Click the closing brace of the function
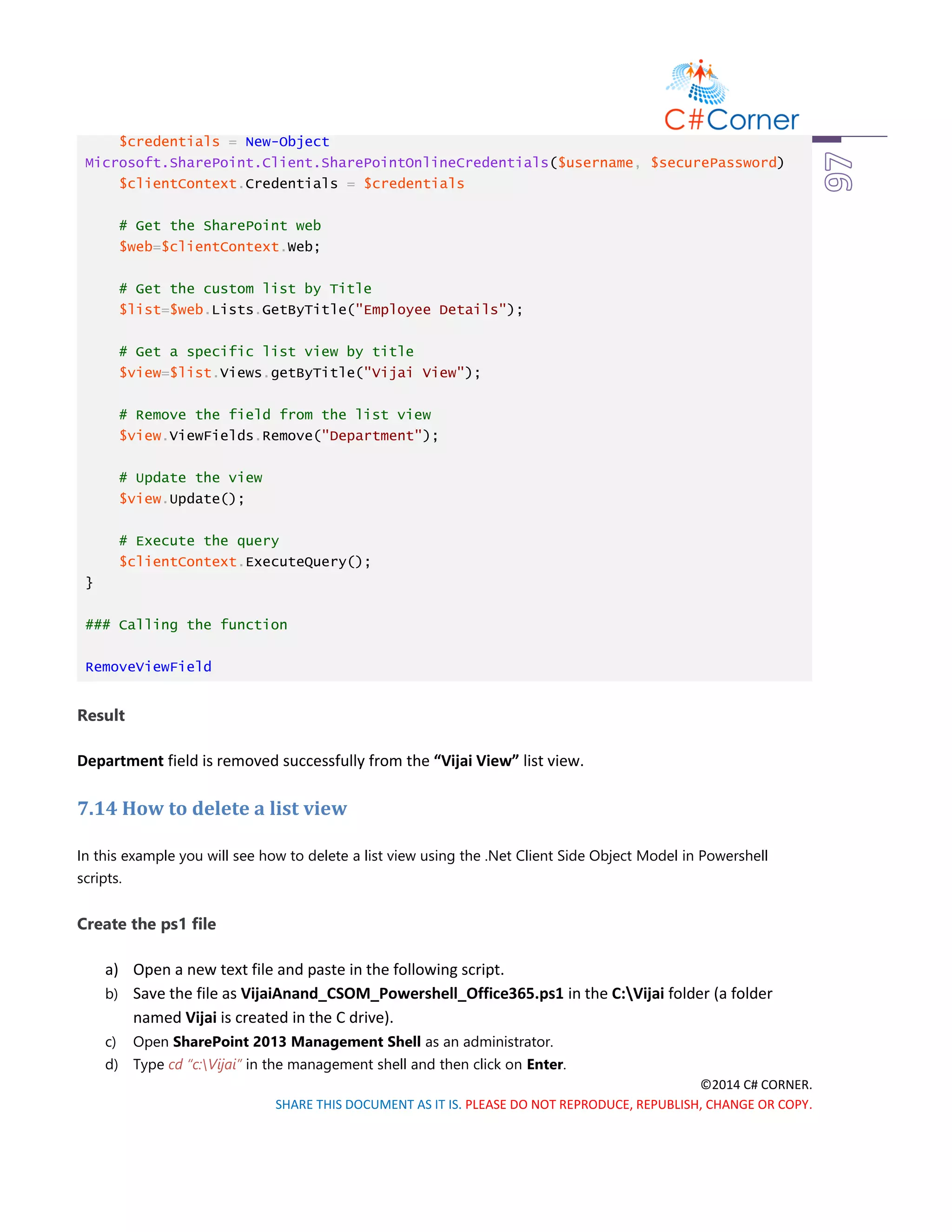The width and height of the screenshot is (952, 1232). (89, 582)
